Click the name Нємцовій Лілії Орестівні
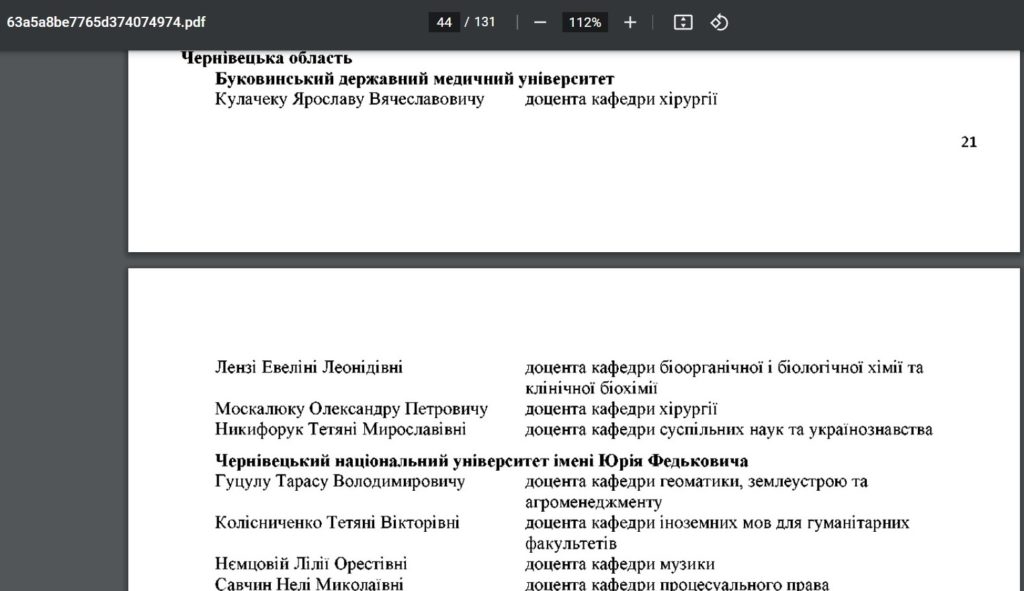Viewport: 1024px width, 591px height. (311, 564)
